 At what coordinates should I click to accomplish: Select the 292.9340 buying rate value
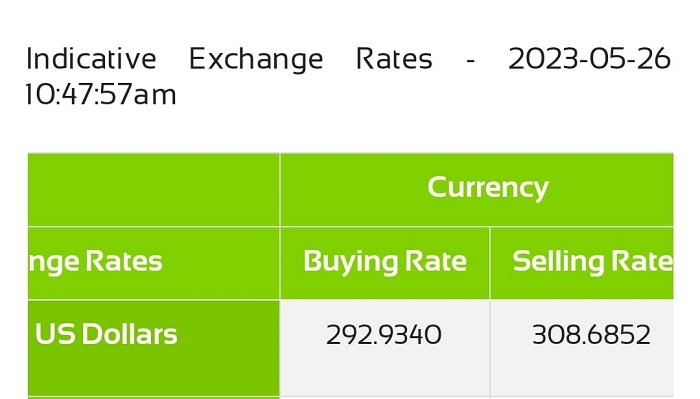click(x=384, y=335)
